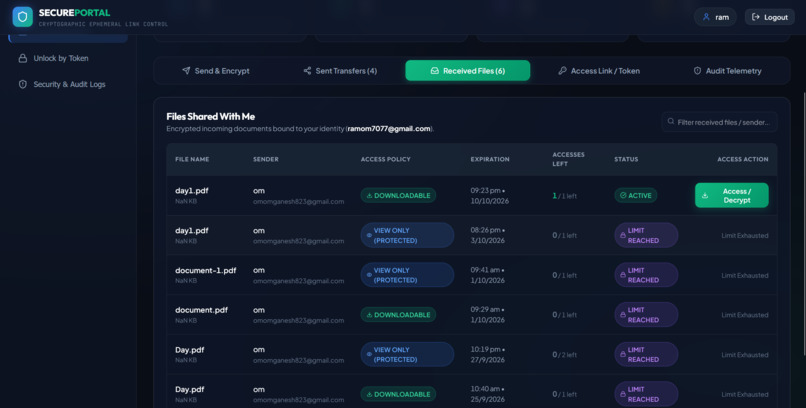Click the STATUS column header

pos(626,159)
